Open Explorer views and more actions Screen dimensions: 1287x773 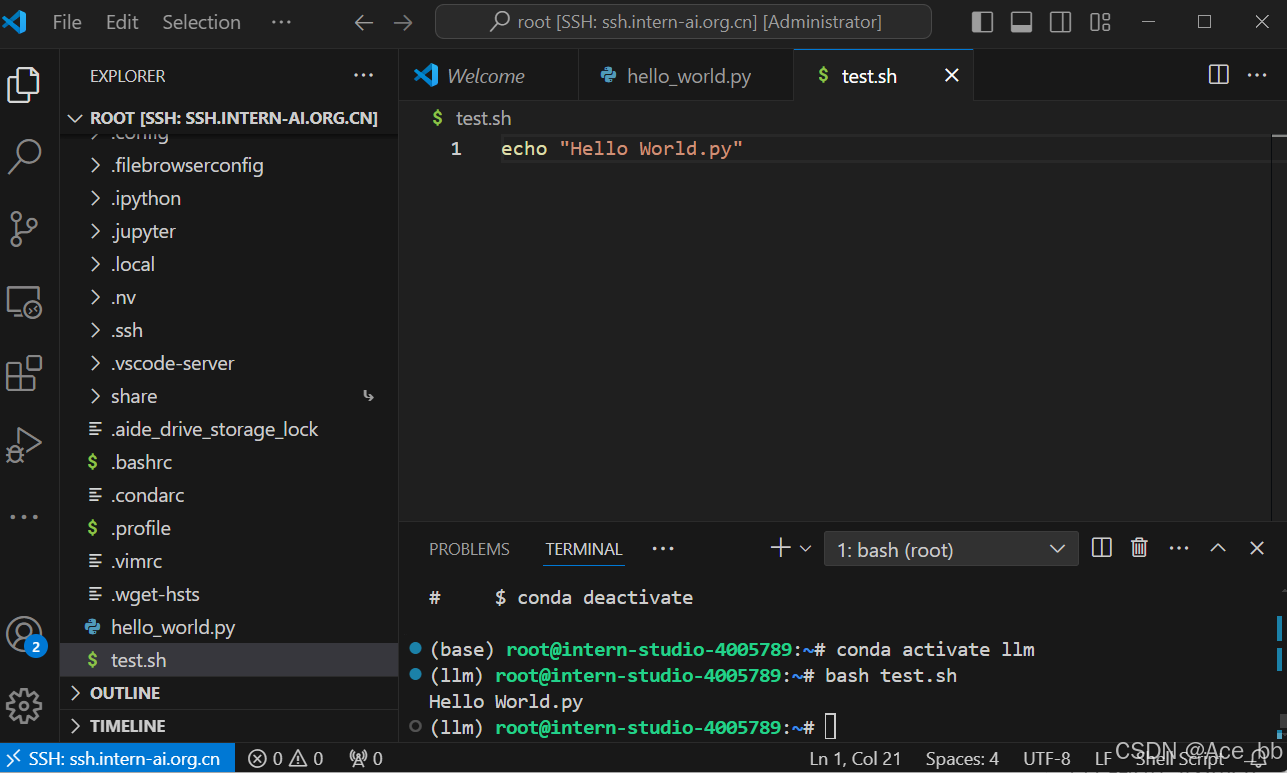(363, 75)
